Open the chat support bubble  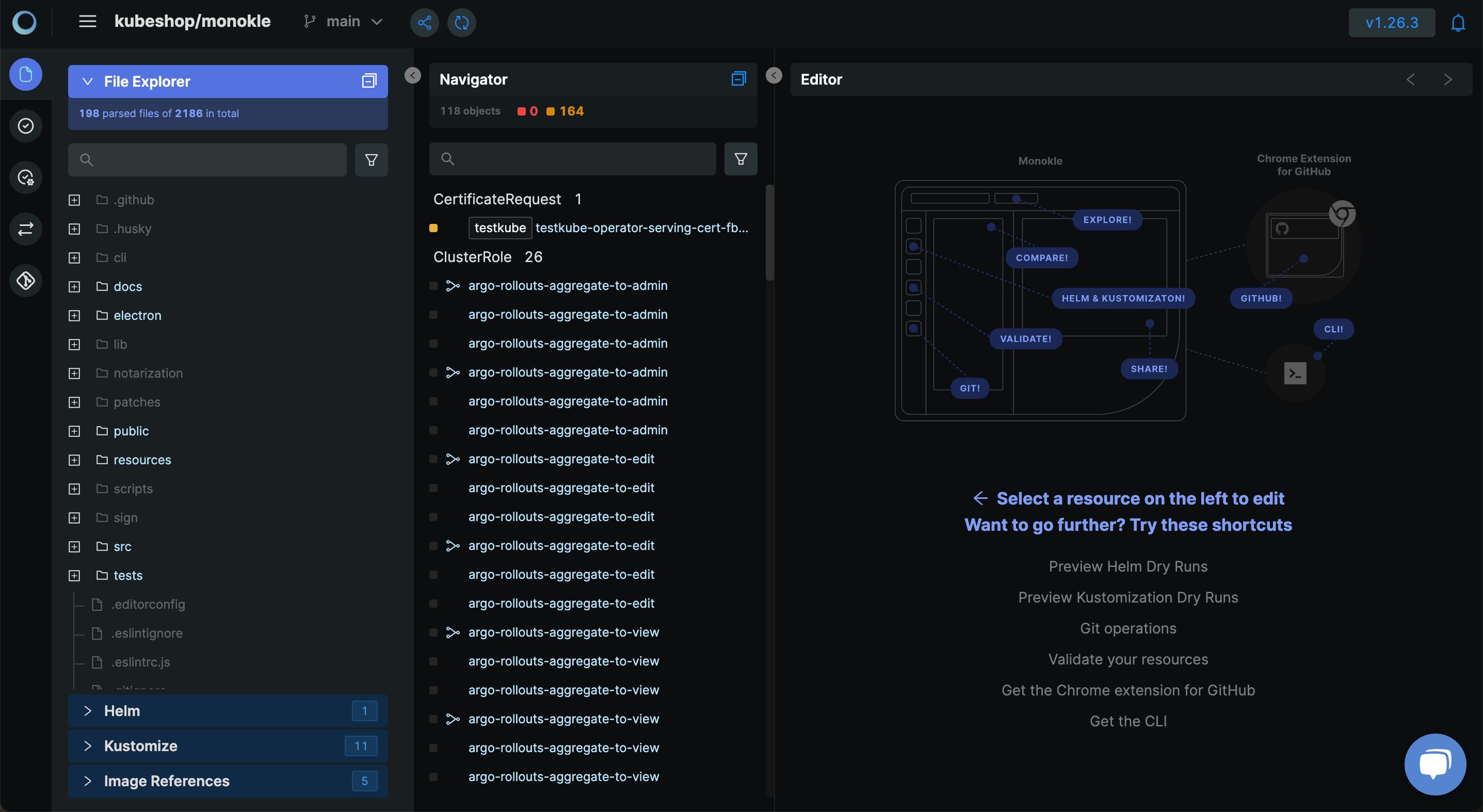(x=1435, y=764)
